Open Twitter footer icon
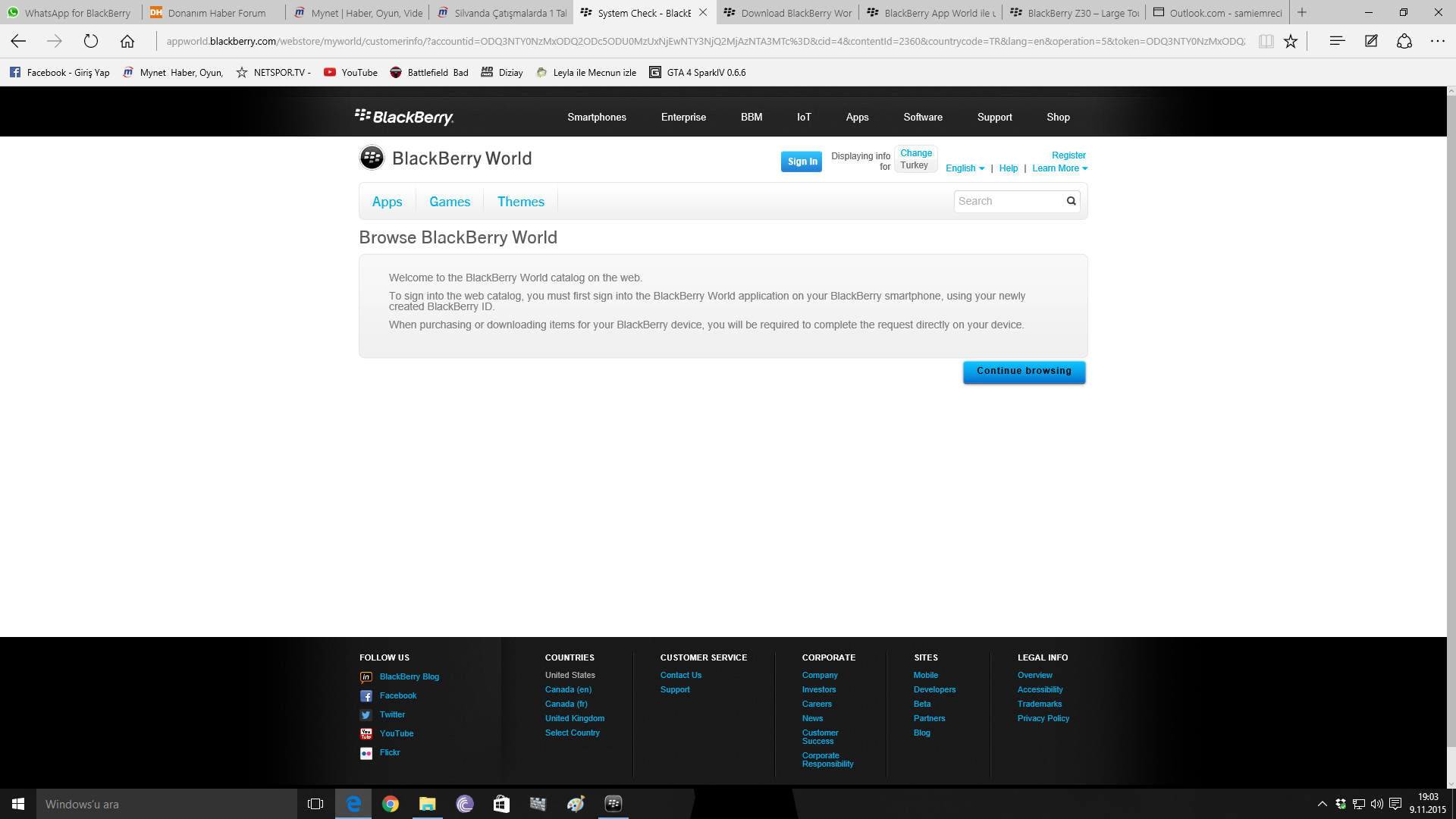This screenshot has width=1456, height=819. (366, 715)
